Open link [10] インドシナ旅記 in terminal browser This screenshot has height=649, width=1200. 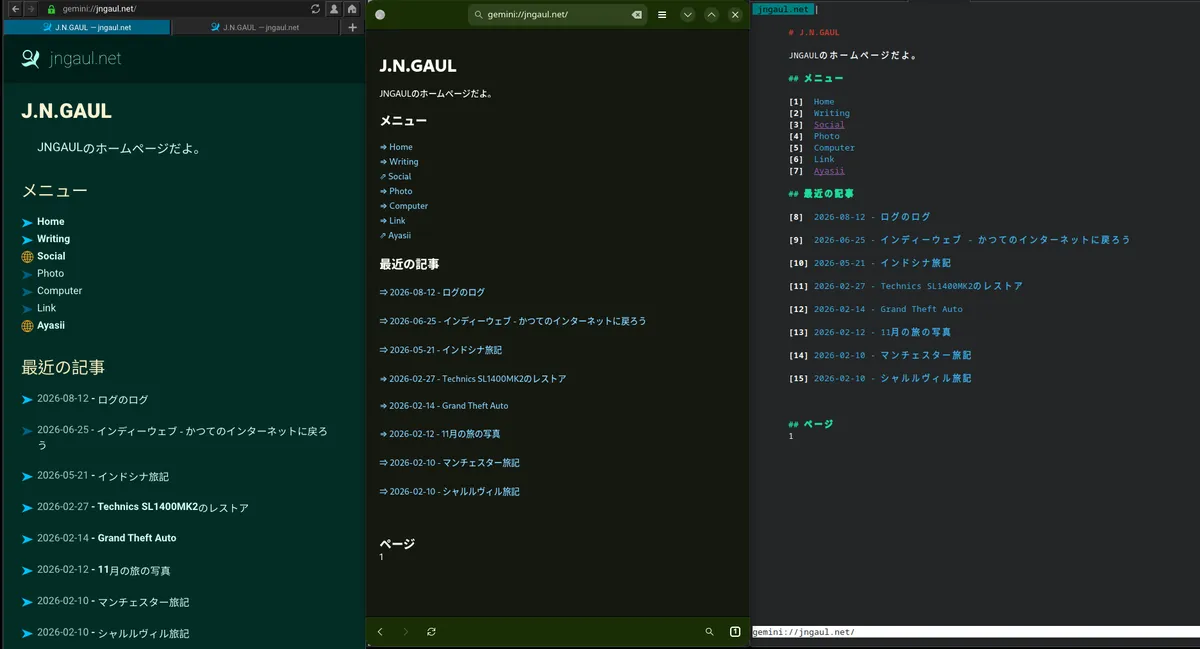(x=882, y=263)
